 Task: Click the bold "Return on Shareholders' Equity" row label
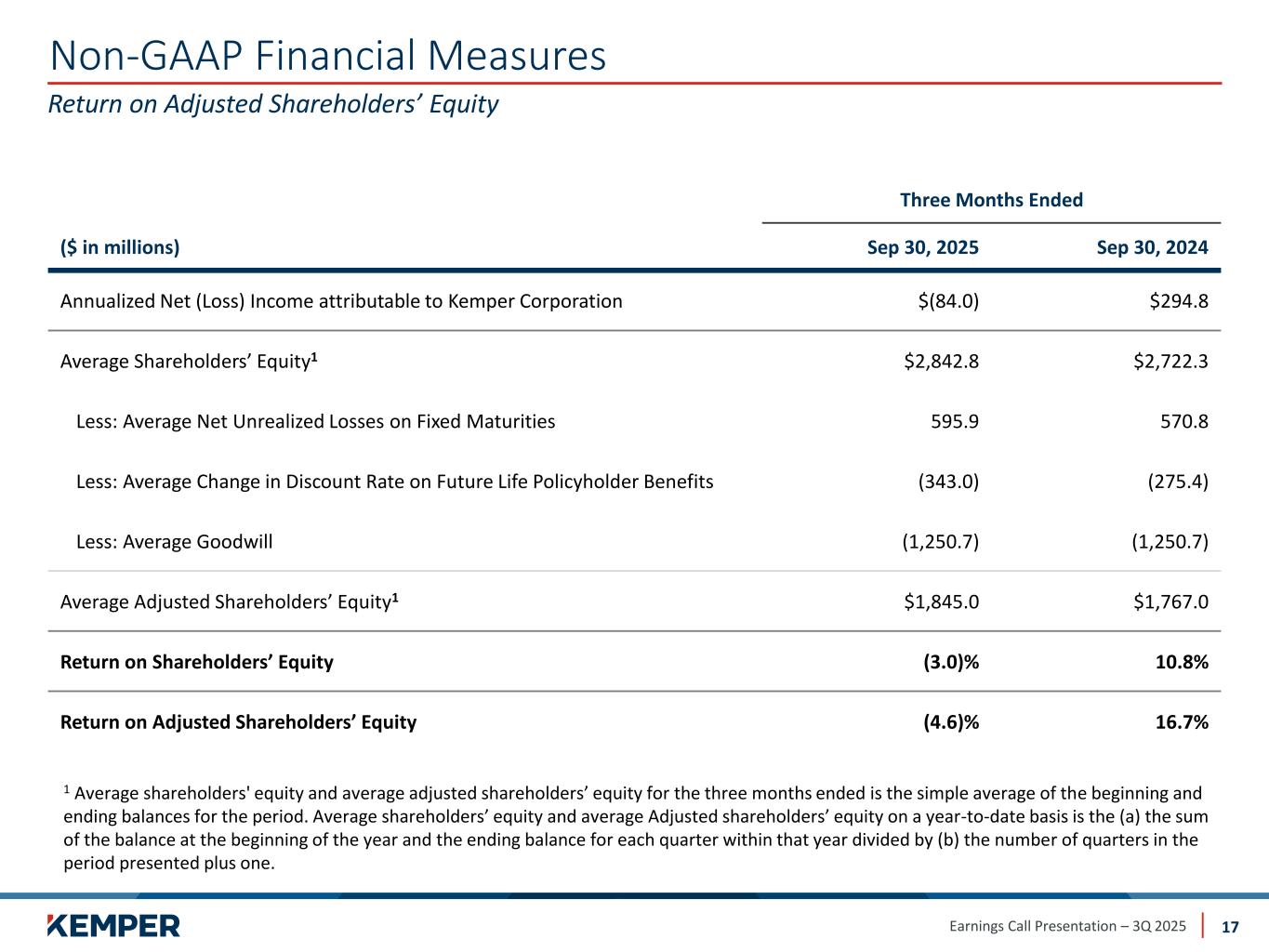(196, 662)
